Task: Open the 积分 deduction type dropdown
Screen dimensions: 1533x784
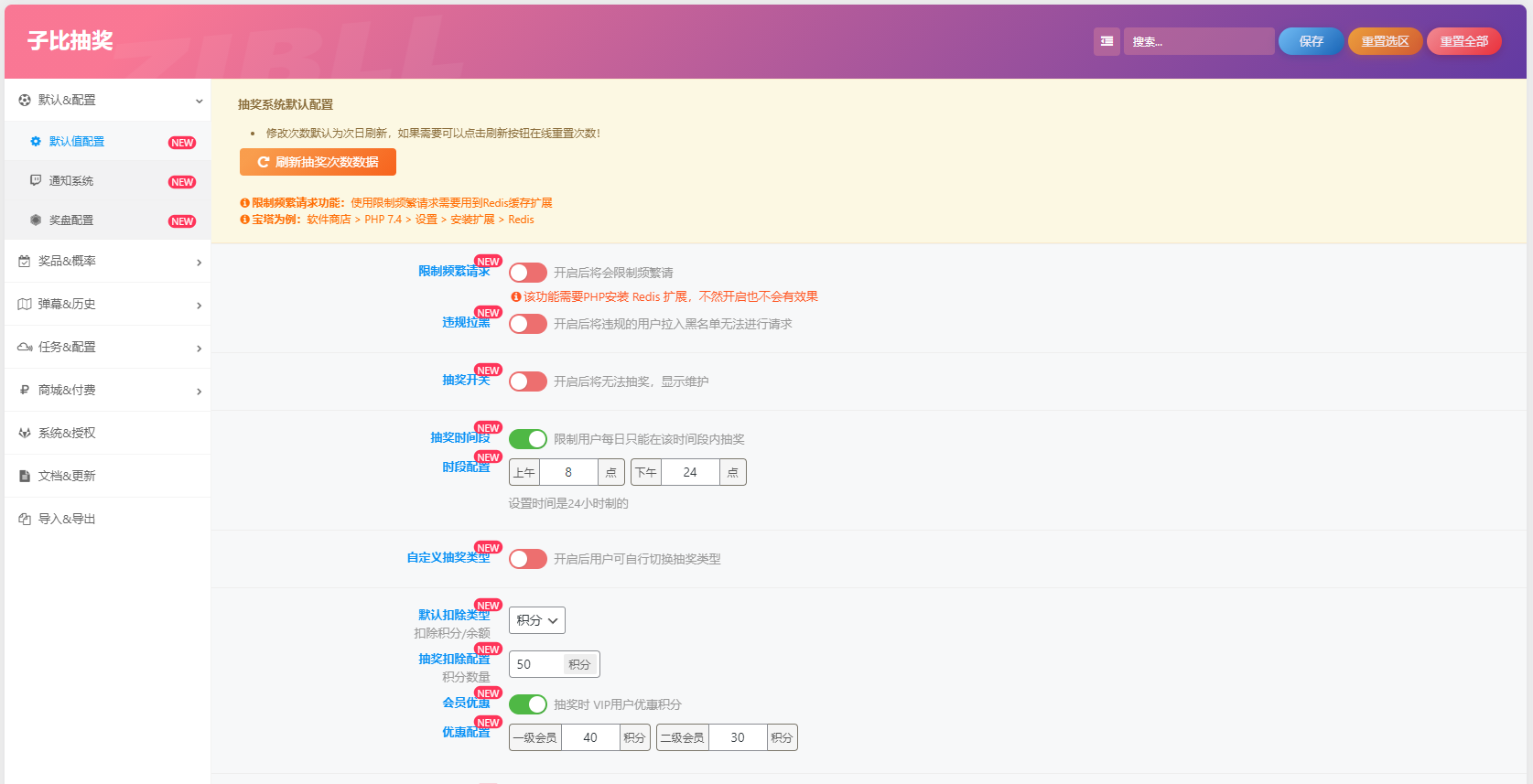Action: [x=536, y=620]
